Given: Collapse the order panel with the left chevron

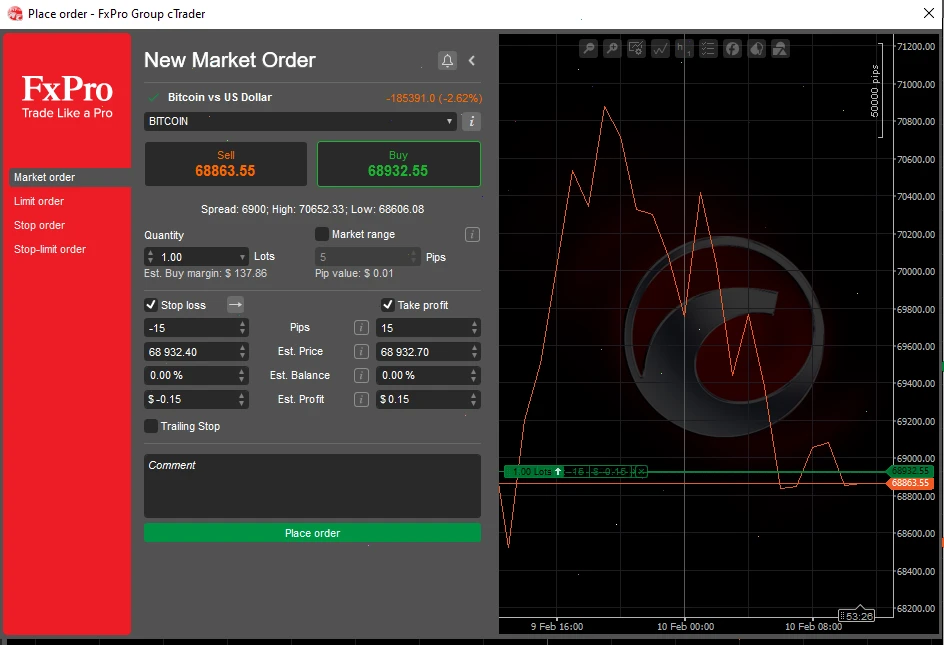Looking at the screenshot, I should pyautogui.click(x=471, y=60).
